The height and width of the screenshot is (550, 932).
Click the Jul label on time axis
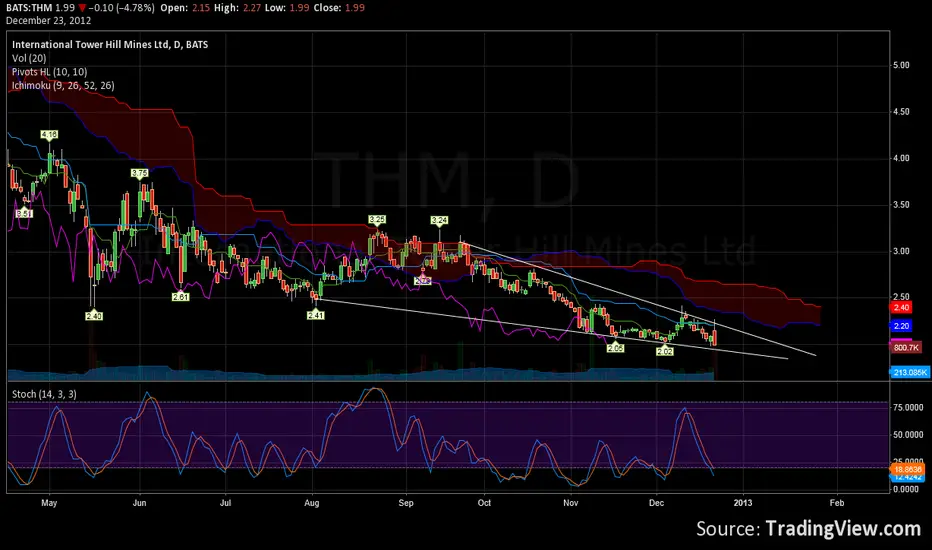[225, 503]
